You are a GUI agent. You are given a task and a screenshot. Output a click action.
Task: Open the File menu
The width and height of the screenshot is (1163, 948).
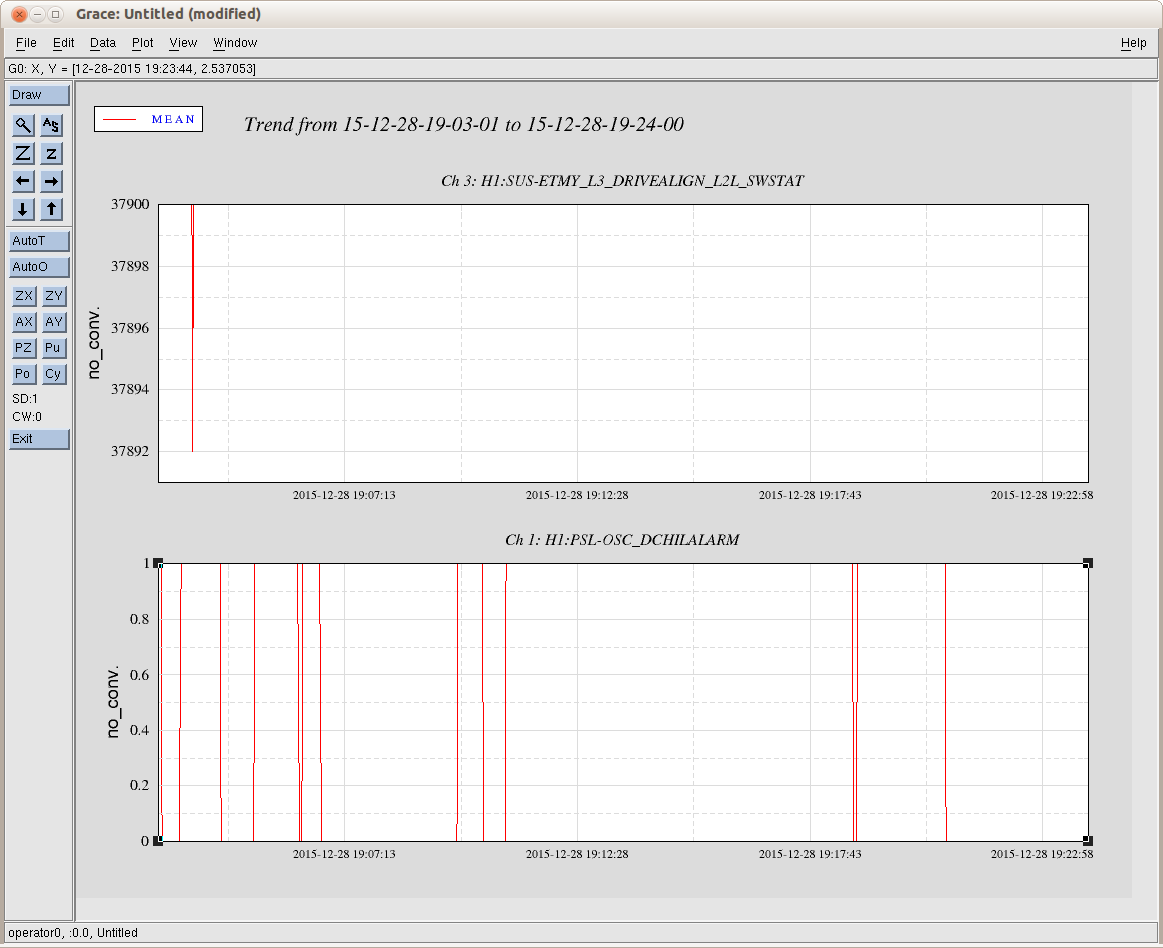(x=26, y=43)
